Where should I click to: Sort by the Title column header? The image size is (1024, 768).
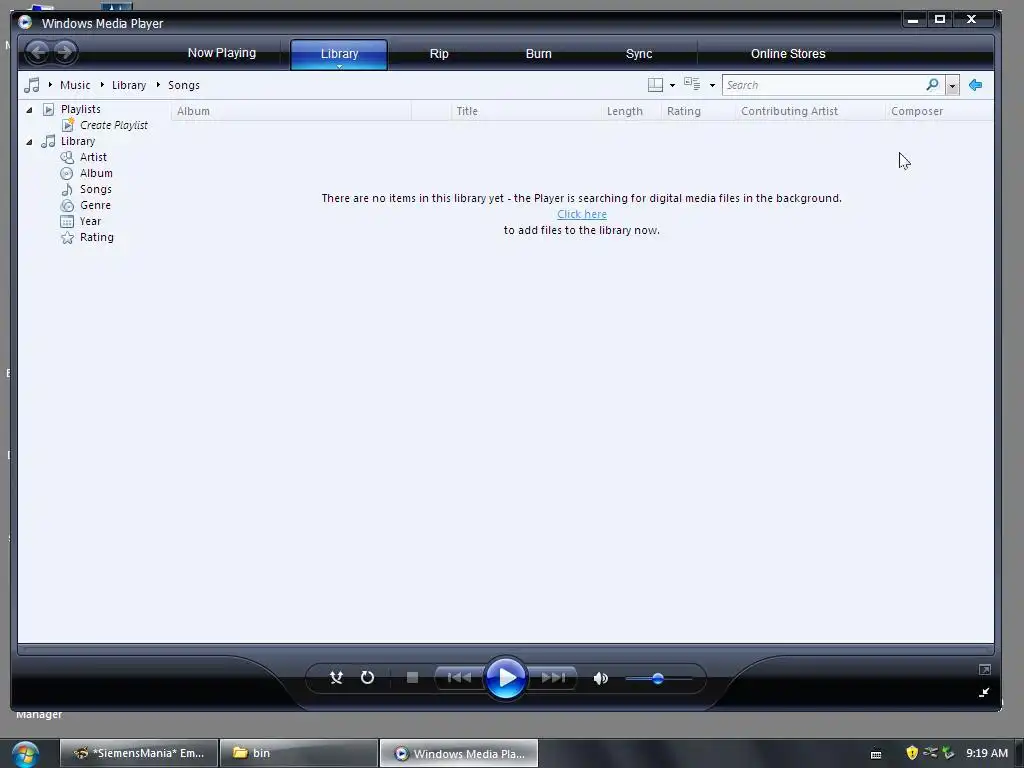526,111
